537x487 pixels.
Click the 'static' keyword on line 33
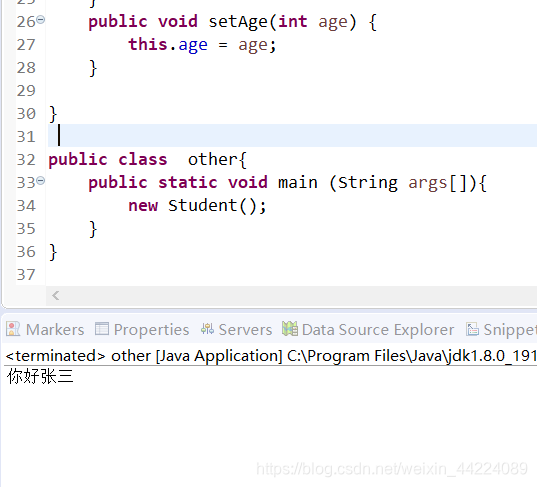188,182
